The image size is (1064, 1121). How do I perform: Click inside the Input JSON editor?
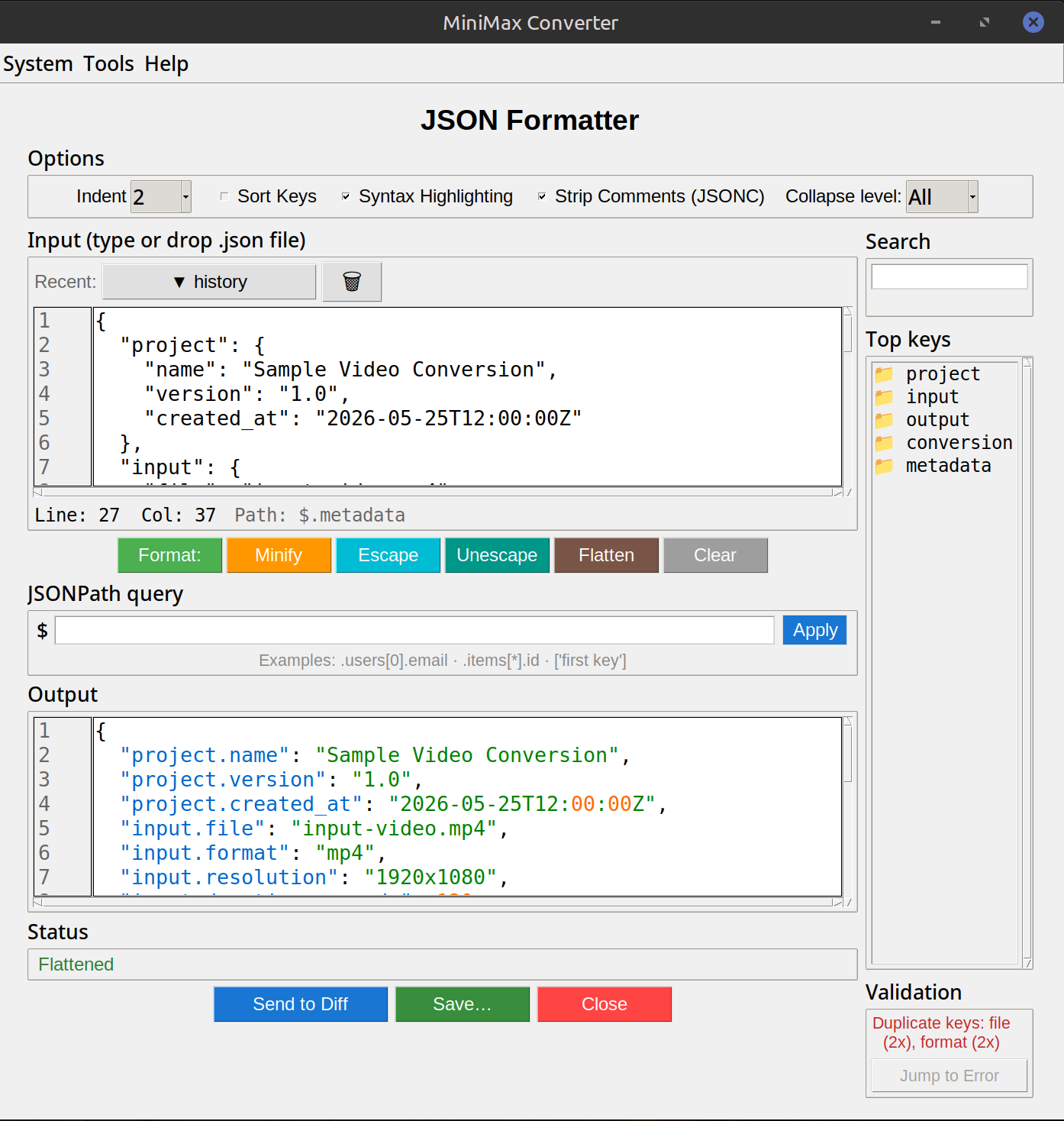pos(467,396)
